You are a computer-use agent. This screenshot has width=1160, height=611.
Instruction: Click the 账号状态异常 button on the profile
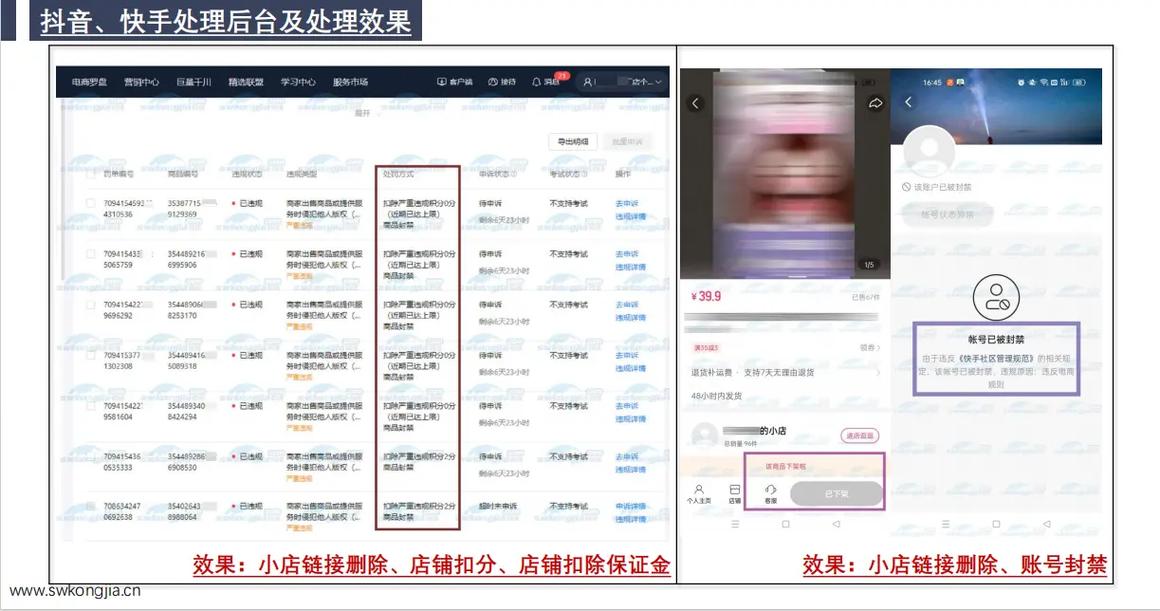[x=947, y=215]
